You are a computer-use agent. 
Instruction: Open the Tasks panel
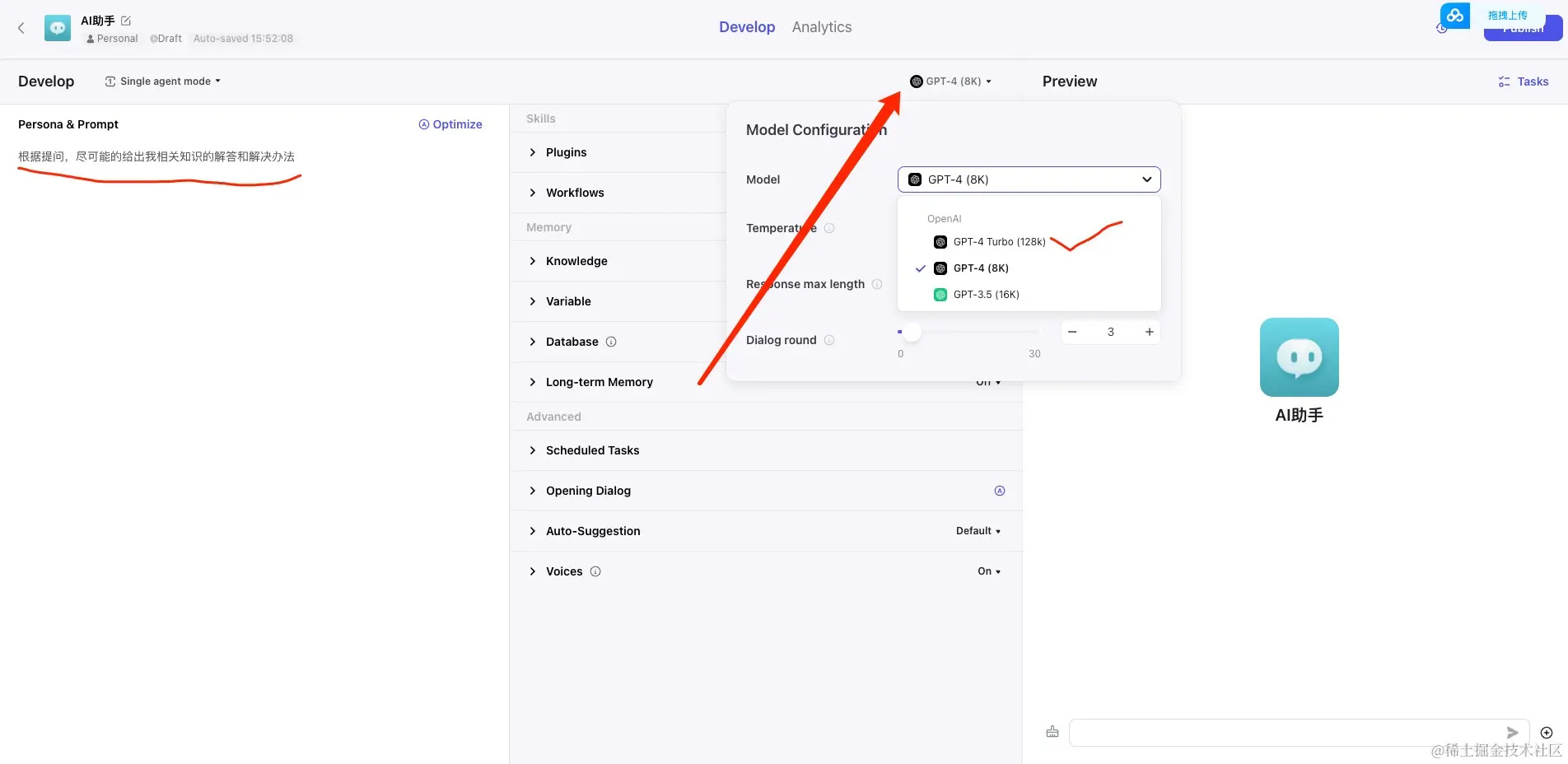point(1524,82)
